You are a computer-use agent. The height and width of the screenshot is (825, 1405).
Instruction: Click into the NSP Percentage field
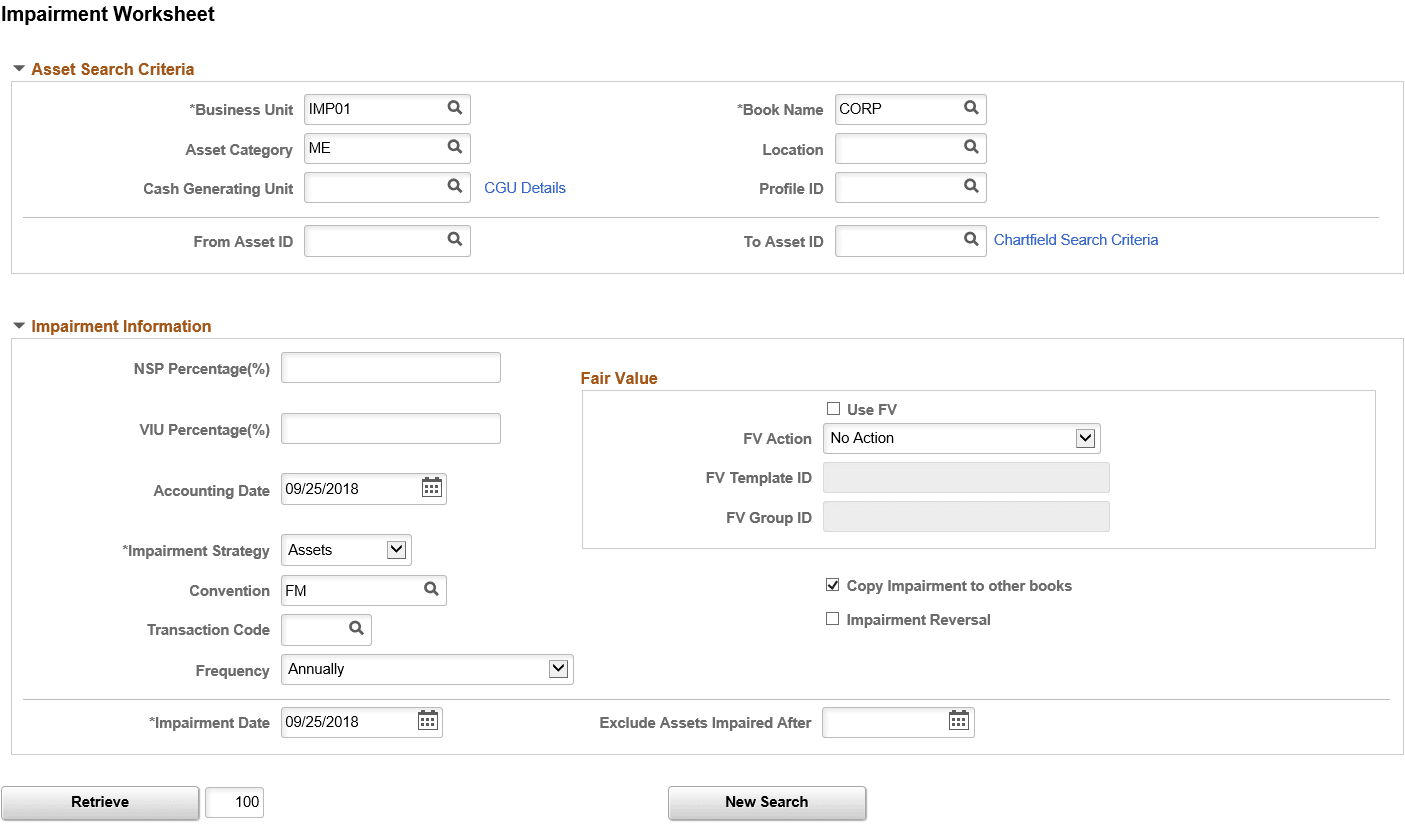pos(391,368)
